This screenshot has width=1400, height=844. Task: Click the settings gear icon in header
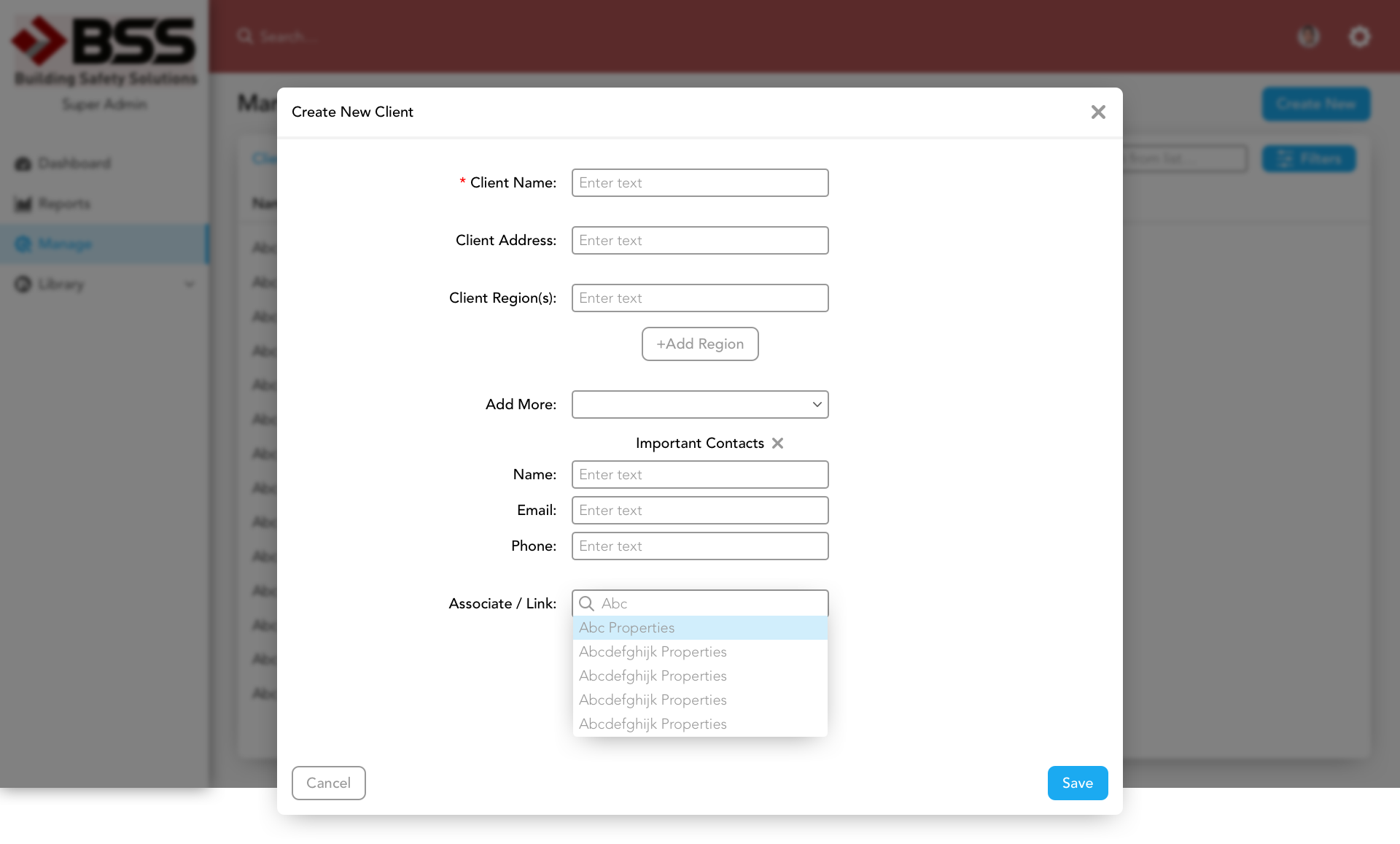1359,36
